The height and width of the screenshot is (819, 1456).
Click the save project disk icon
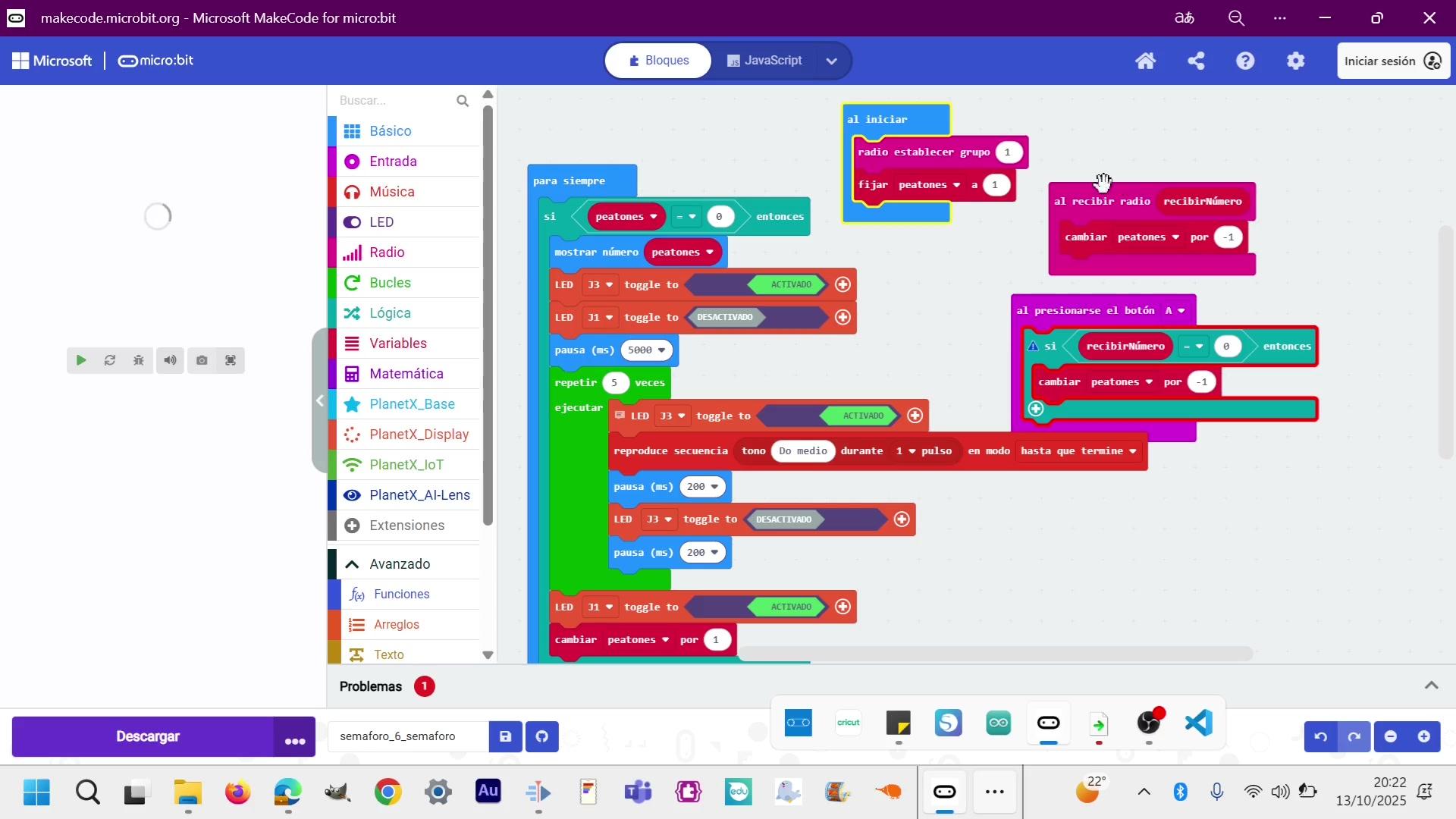click(x=506, y=736)
